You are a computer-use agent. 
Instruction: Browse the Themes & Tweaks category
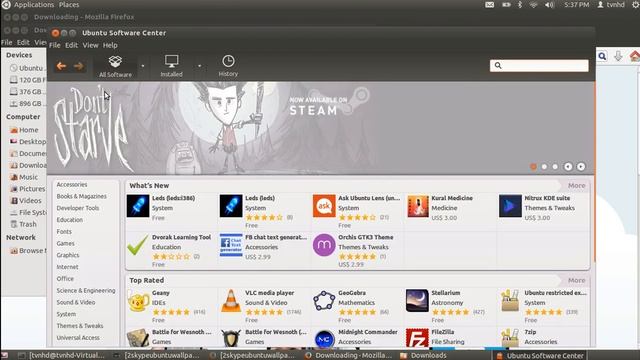click(x=80, y=326)
